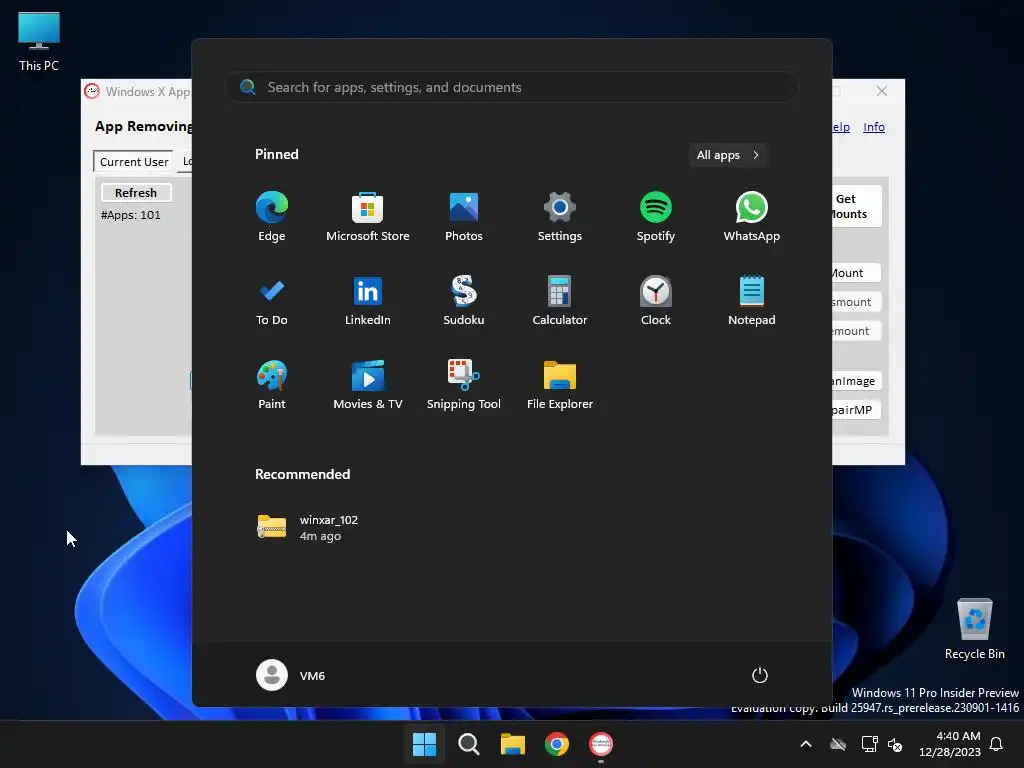The image size is (1024, 768).
Task: Open the To Do app
Action: click(x=272, y=301)
